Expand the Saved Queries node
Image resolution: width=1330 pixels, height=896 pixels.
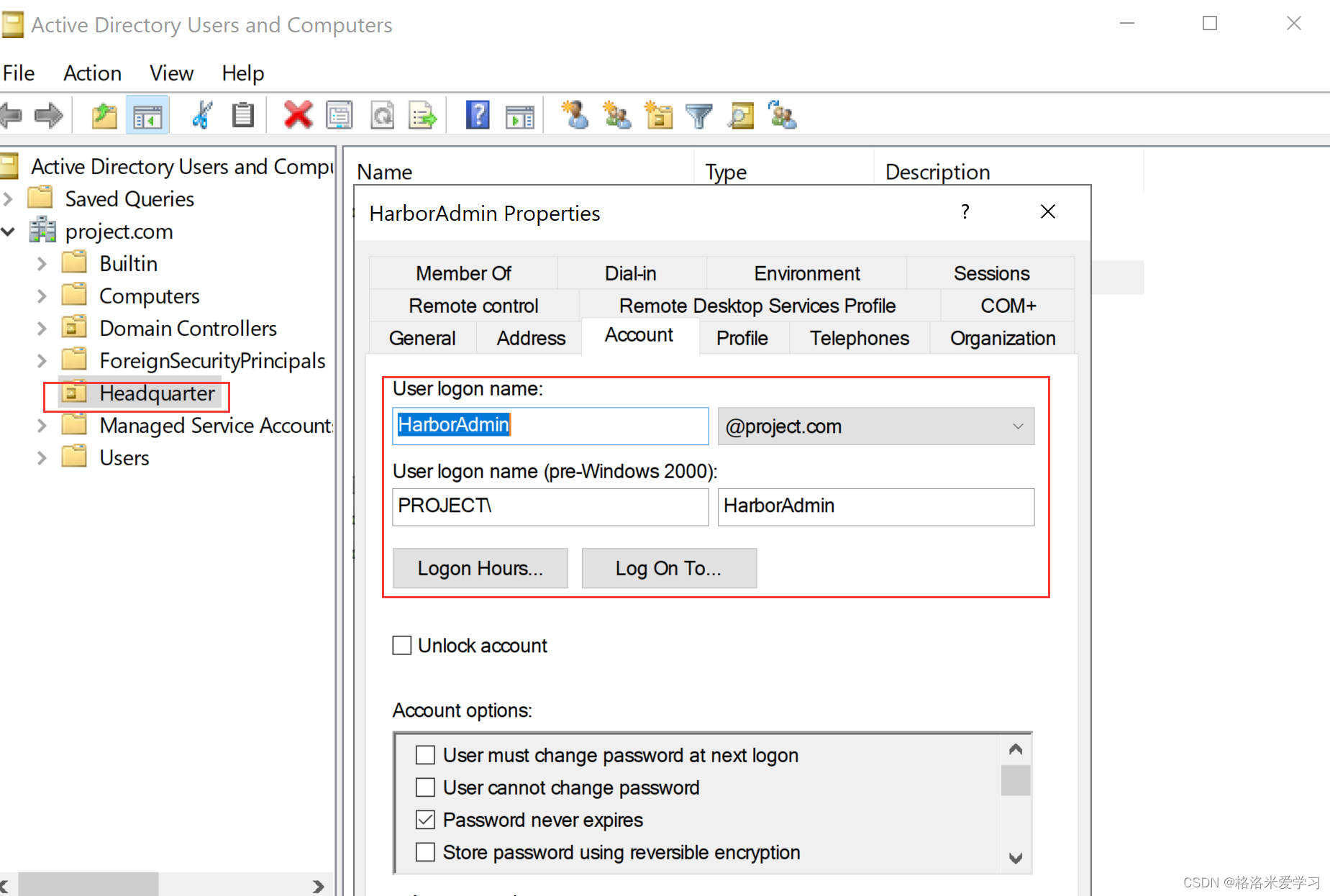(8, 198)
